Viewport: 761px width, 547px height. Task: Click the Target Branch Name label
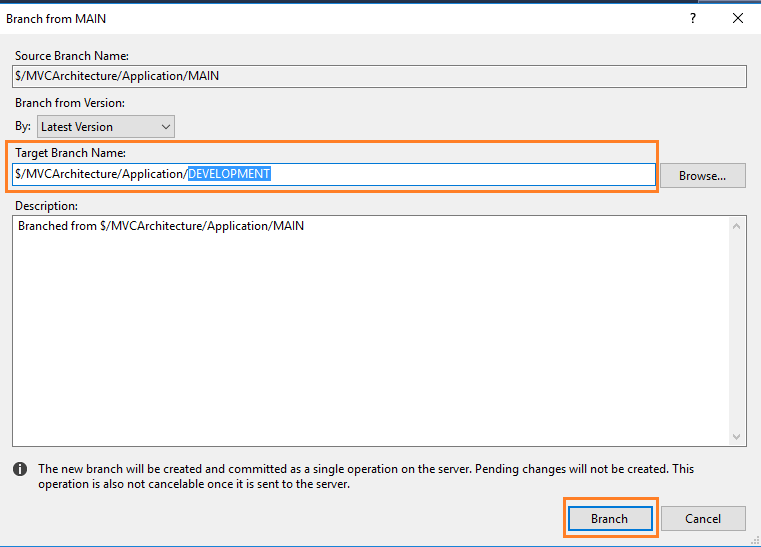coord(70,153)
